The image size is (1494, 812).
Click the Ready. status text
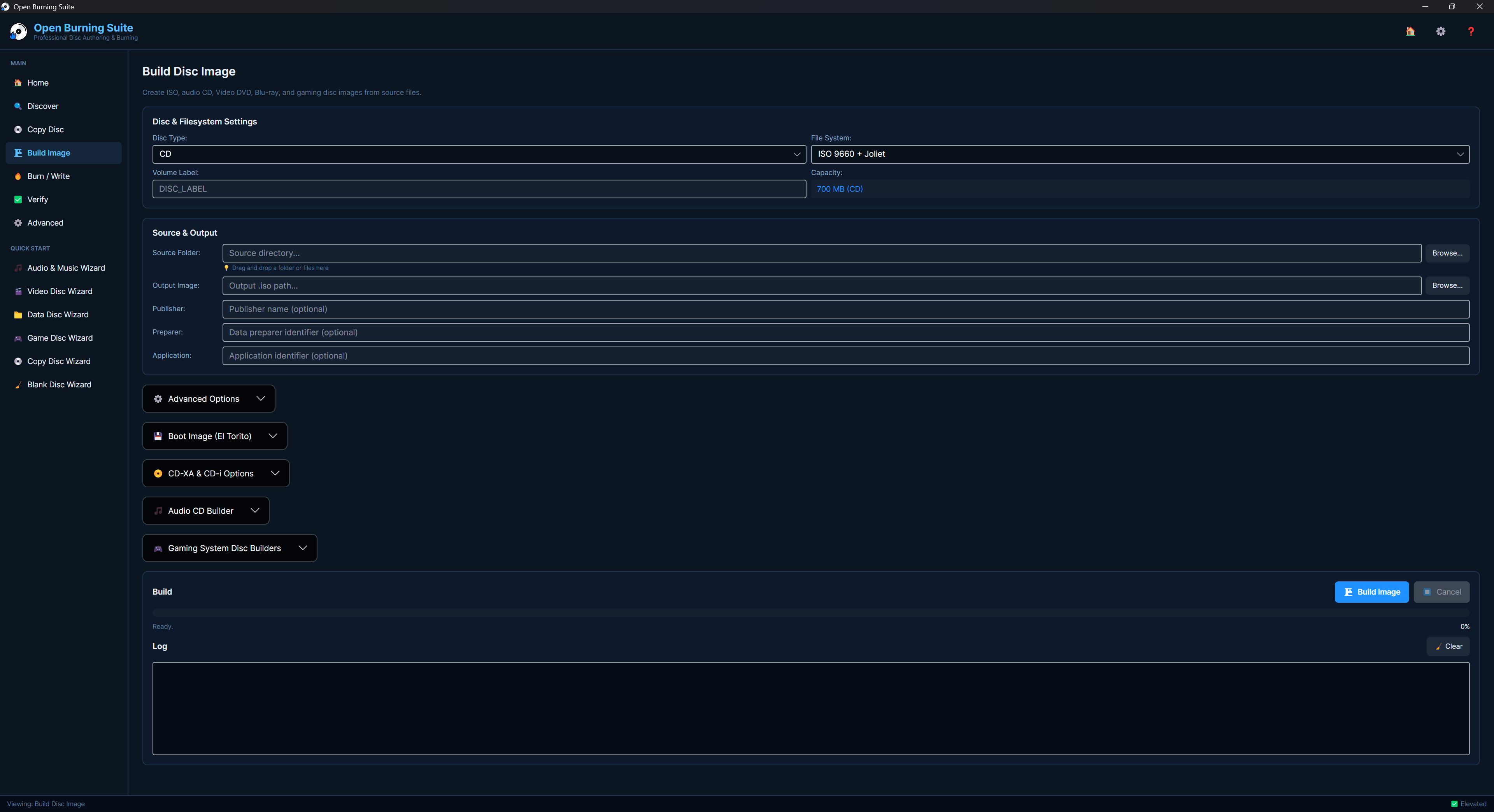(162, 626)
